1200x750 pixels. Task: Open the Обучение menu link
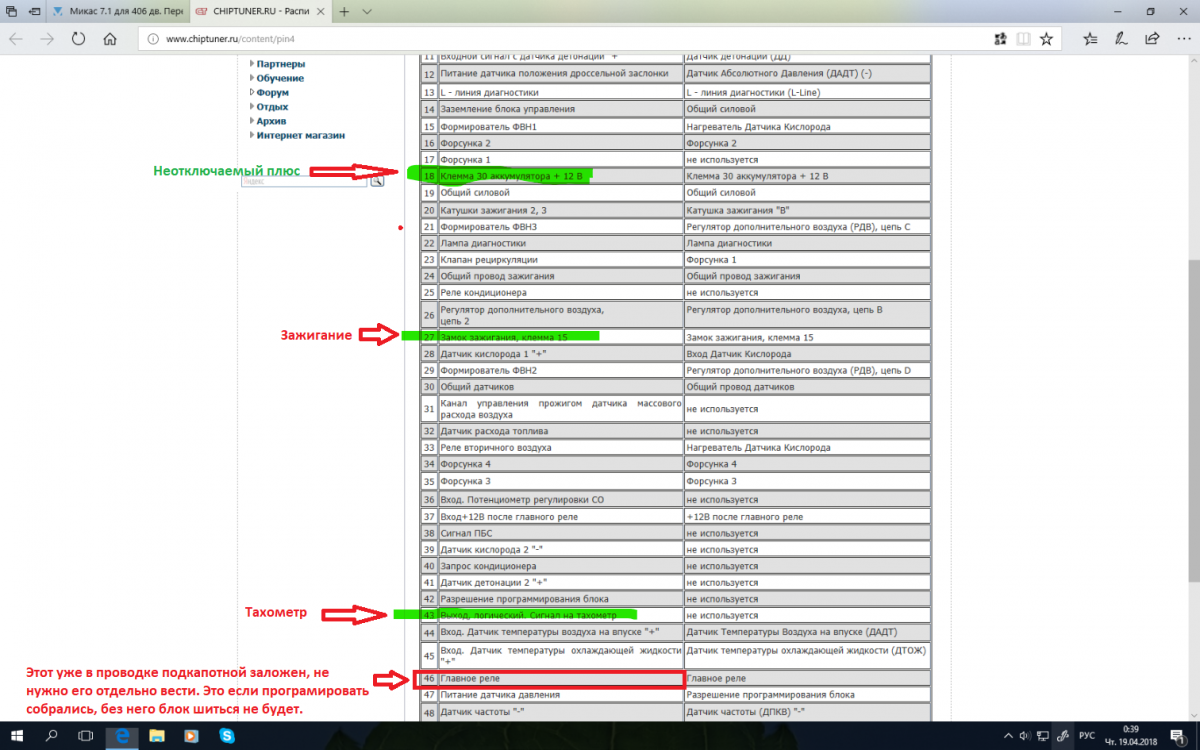[x=280, y=78]
